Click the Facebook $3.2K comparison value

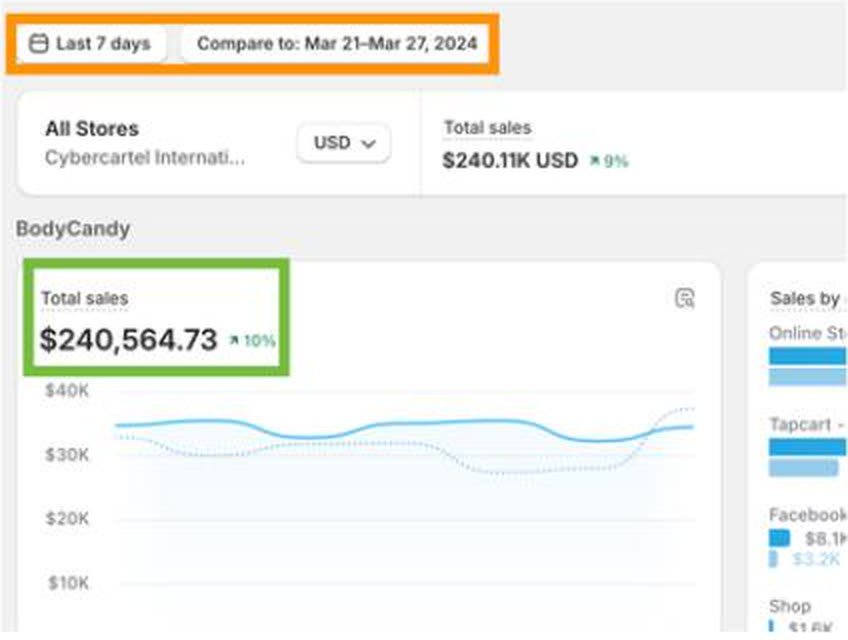816,559
